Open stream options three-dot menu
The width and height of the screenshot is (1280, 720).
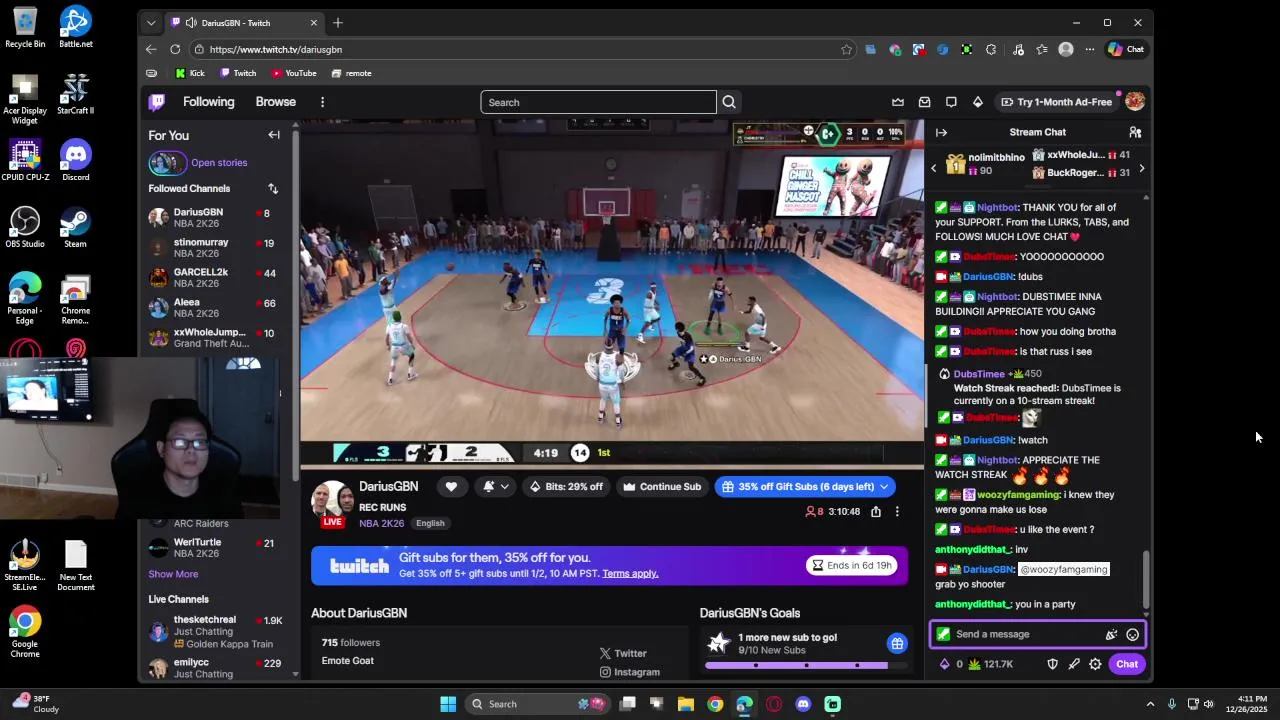coord(897,511)
